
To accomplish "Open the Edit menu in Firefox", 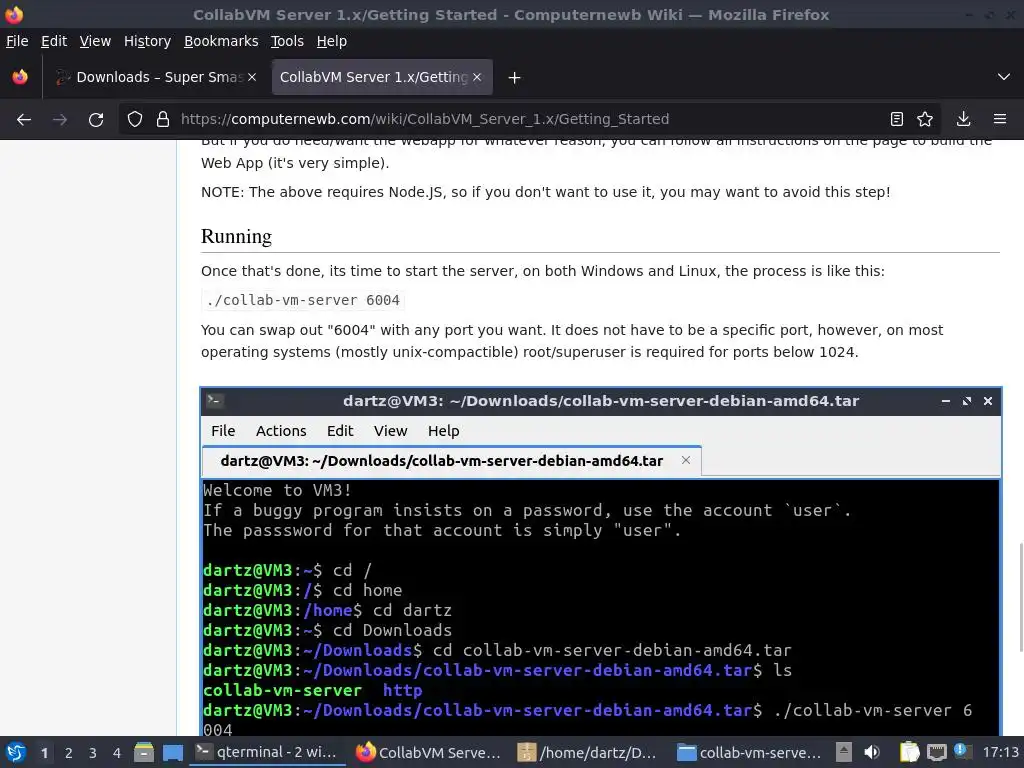I will 54,41.
